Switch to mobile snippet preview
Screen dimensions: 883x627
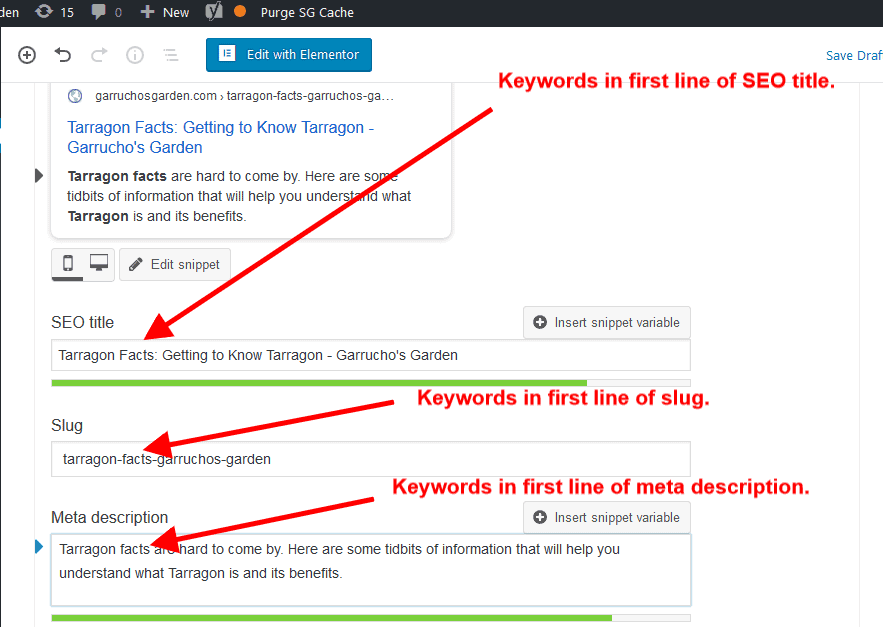[68, 264]
